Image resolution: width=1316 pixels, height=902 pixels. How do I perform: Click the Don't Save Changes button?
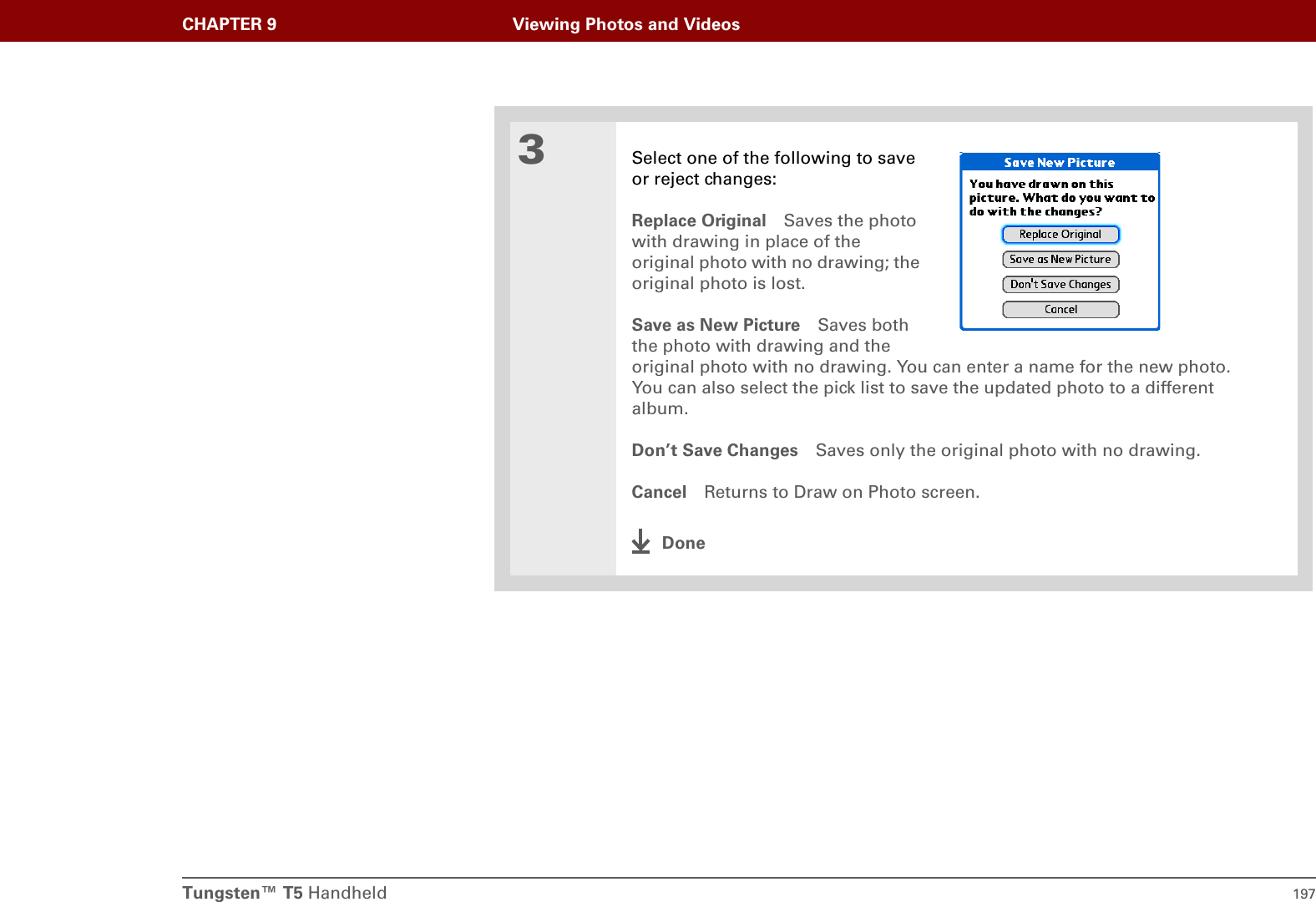1060,285
